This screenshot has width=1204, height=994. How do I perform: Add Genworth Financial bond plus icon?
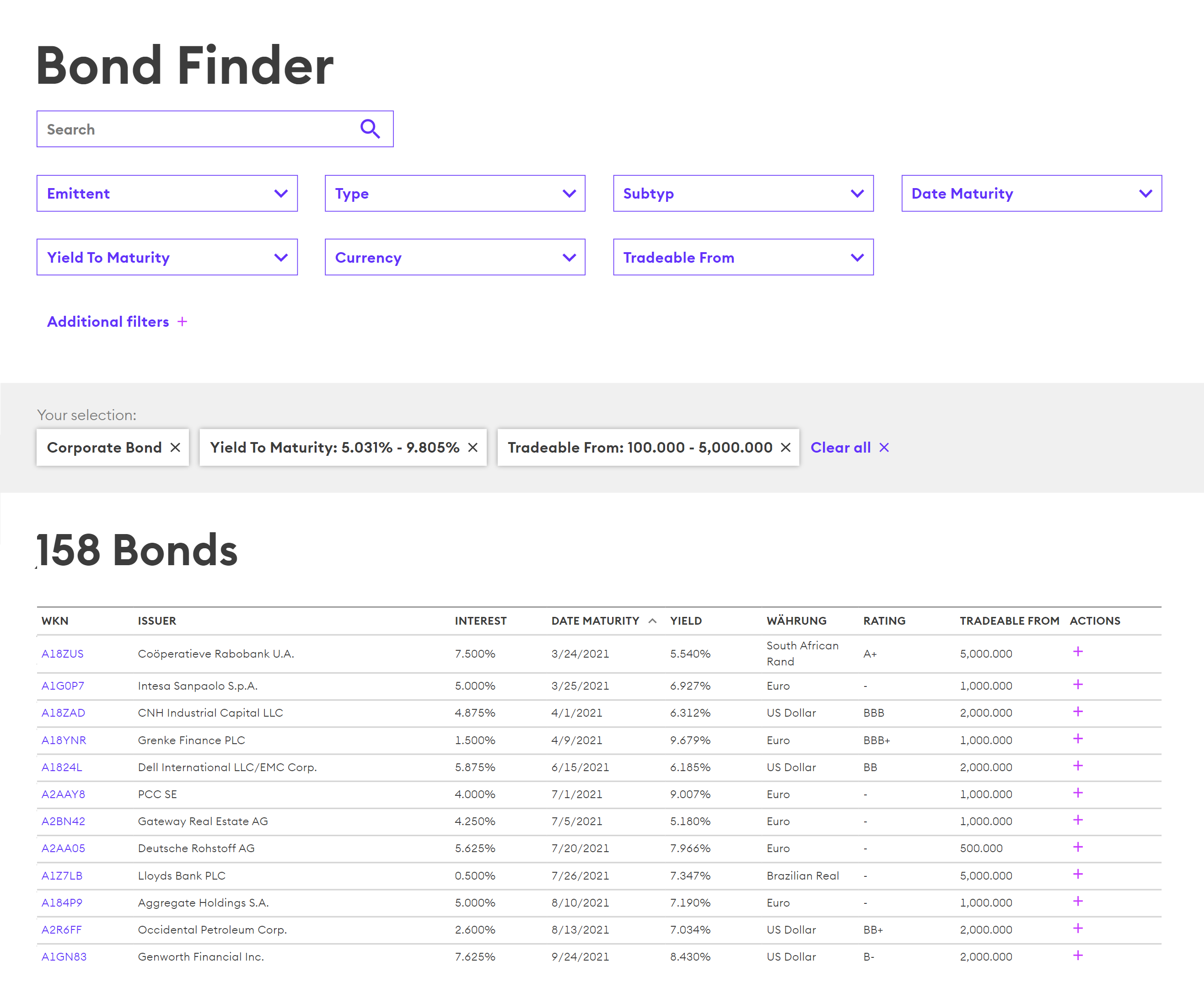[x=1078, y=956]
